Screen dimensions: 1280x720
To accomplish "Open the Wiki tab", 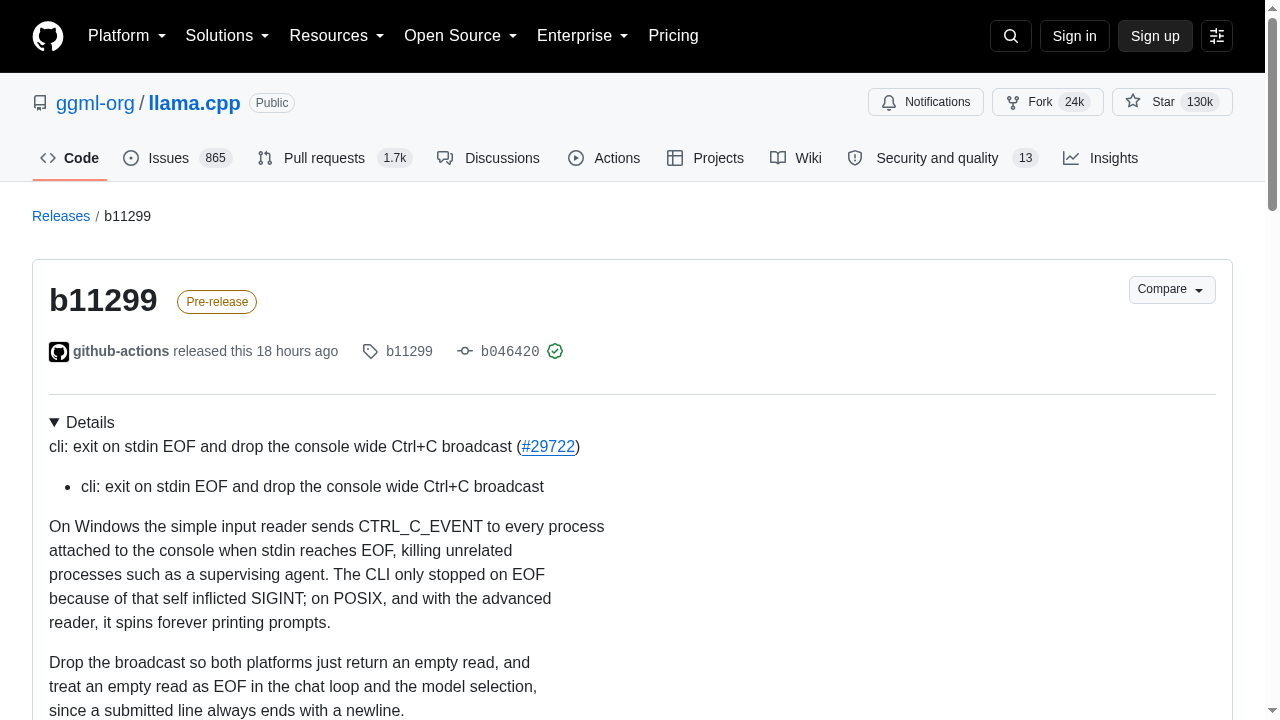I will pos(796,158).
